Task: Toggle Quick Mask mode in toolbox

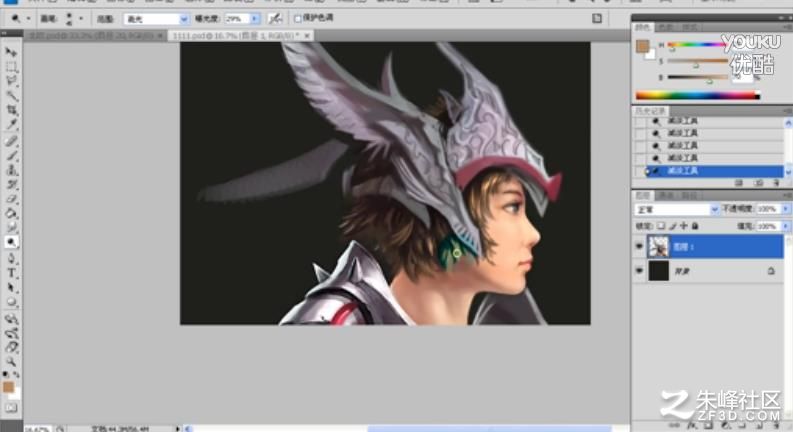Action: [11, 407]
